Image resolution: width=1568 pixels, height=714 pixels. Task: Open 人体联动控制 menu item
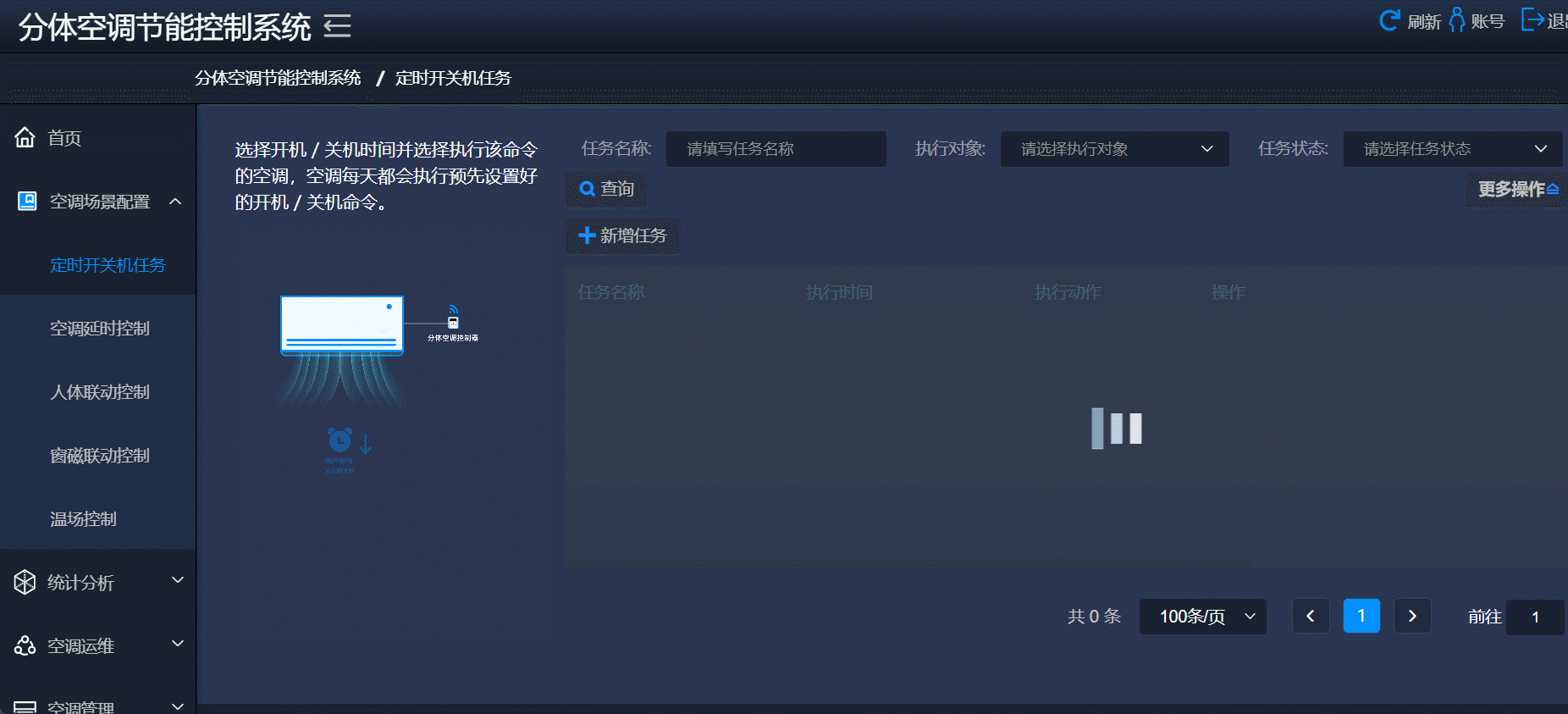click(x=100, y=392)
